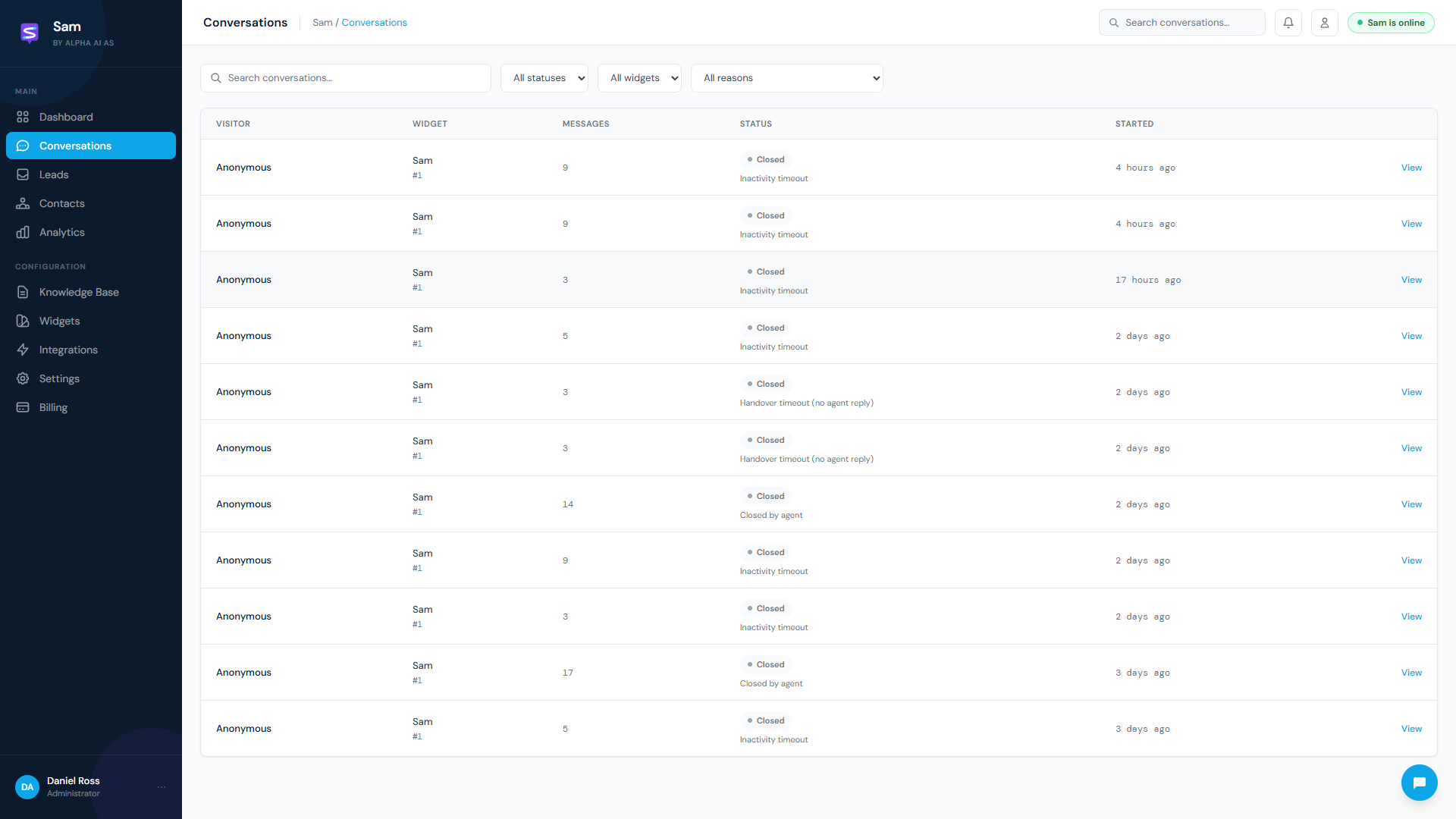Open the Integrations label in sidebar
The height and width of the screenshot is (819, 1456).
68,350
